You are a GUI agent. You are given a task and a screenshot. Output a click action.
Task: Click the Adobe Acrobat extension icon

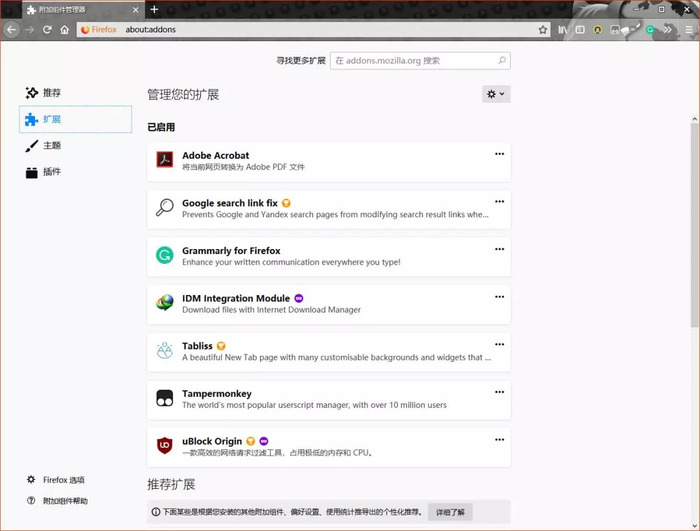coord(165,159)
